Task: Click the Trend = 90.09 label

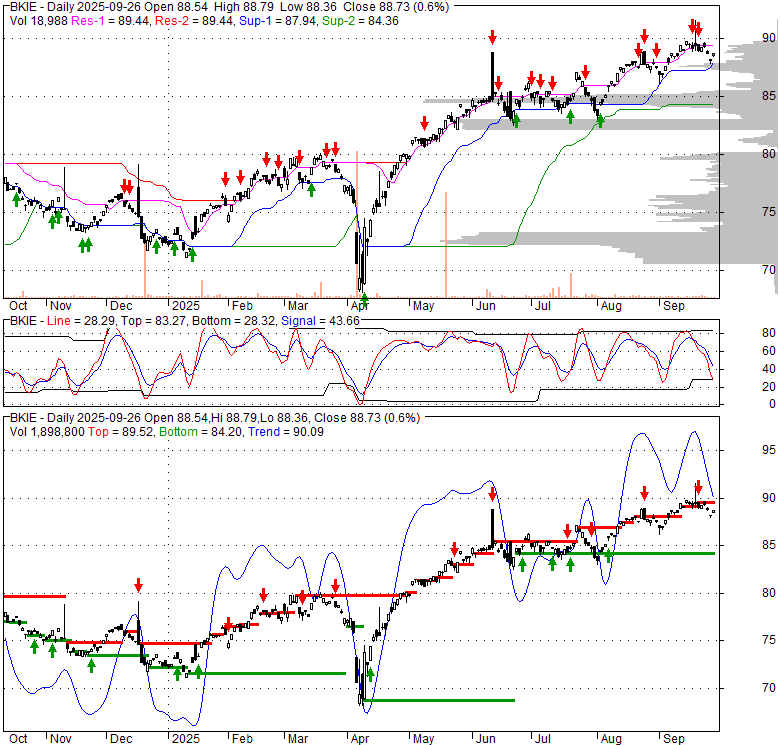Action: [x=286, y=432]
